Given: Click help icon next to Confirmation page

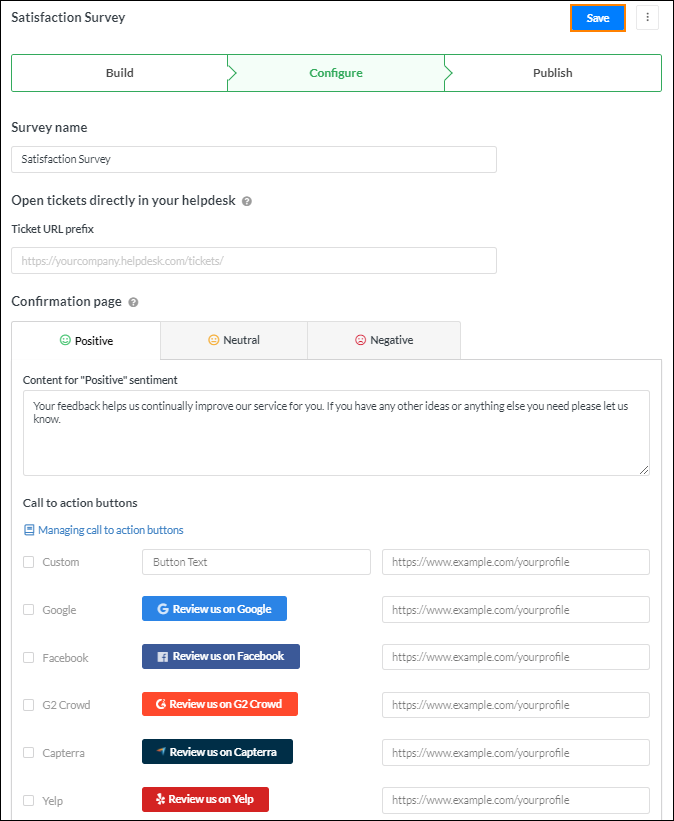Looking at the screenshot, I should 134,302.
